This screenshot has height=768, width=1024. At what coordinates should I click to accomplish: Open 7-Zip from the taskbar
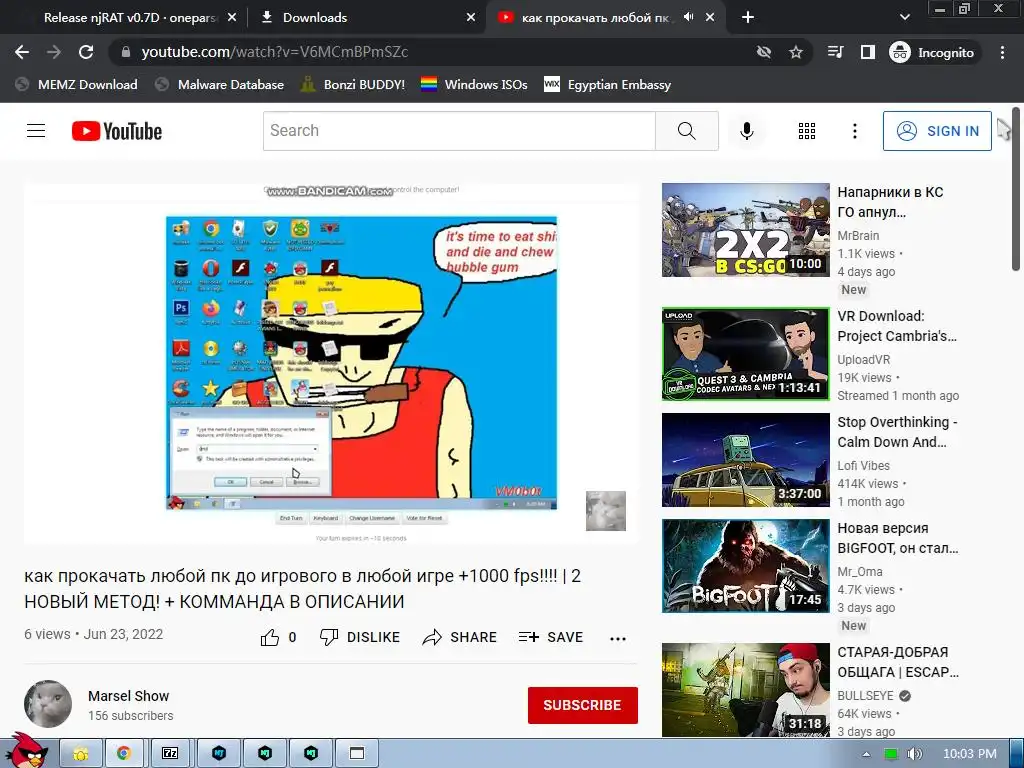[x=170, y=754]
